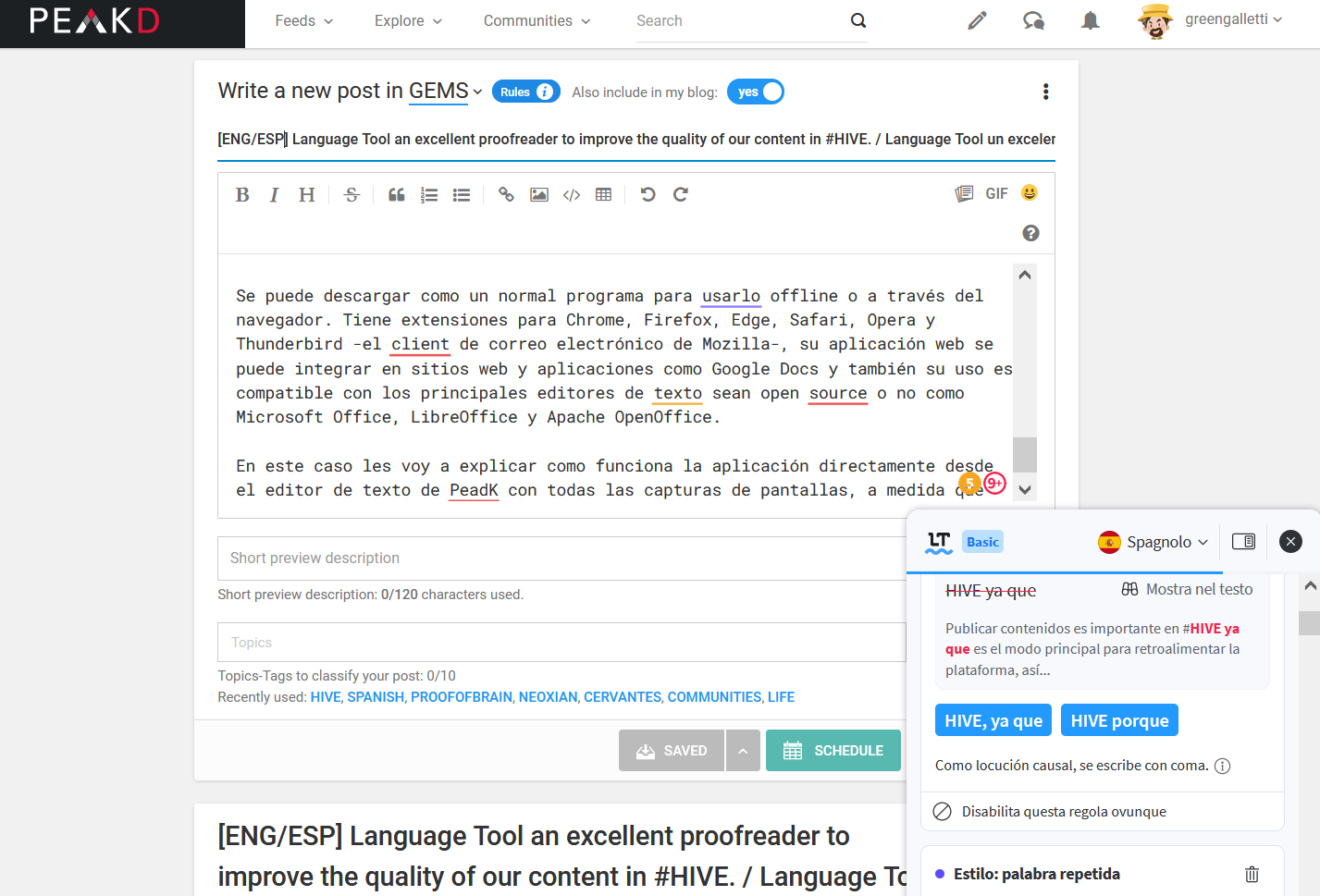Insert a hyperlink via toolbar
This screenshot has width=1320, height=896.
click(506, 194)
